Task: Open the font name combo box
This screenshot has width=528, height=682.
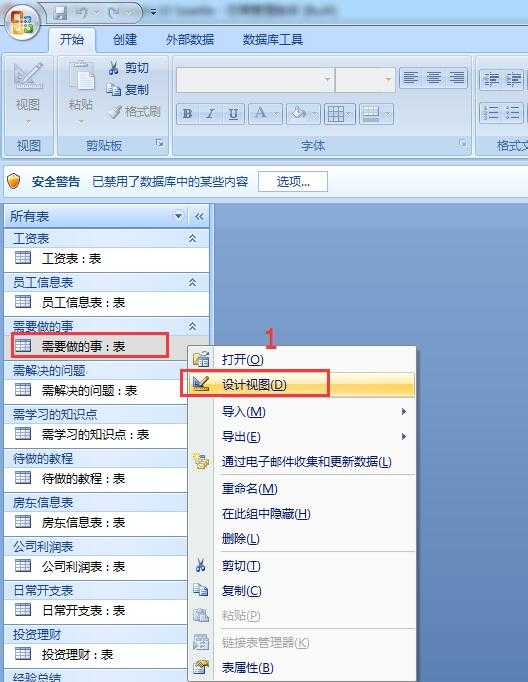Action: tap(255, 80)
